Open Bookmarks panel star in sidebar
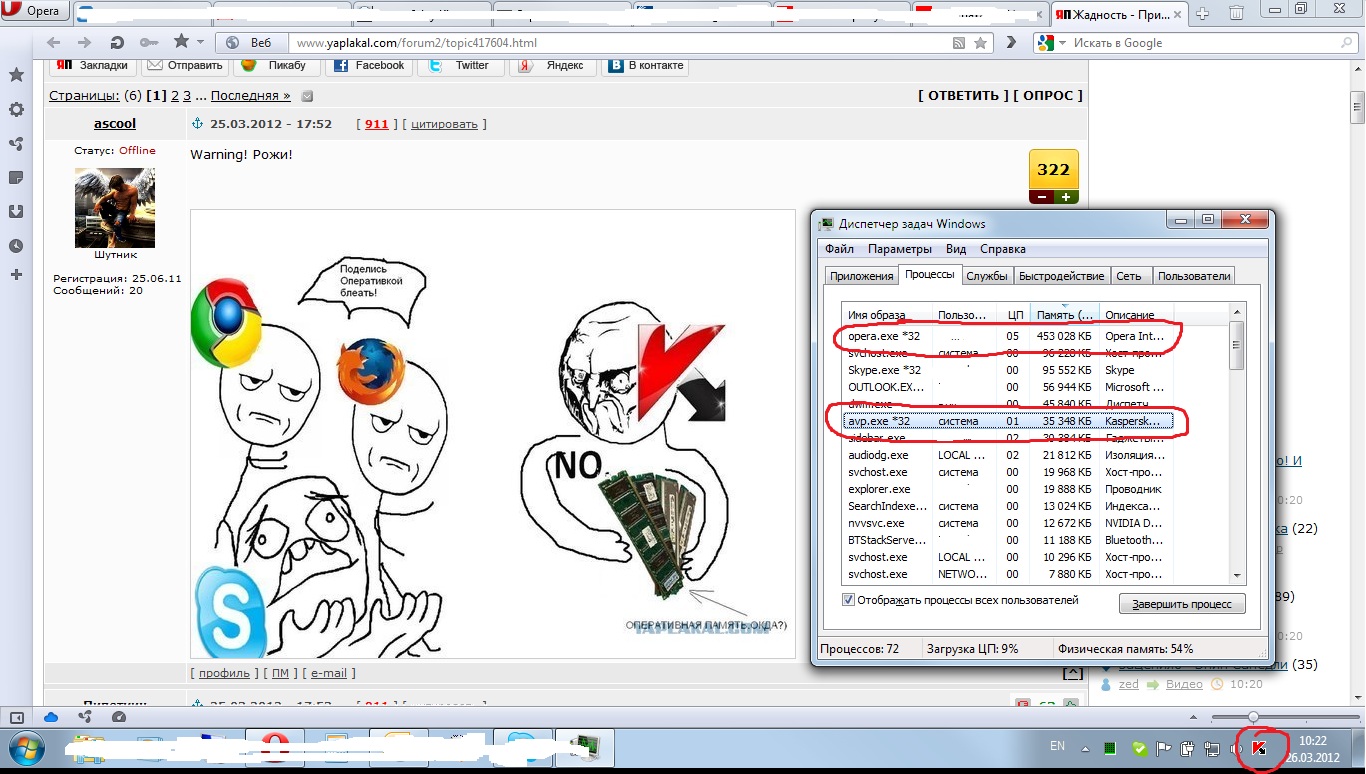The height and width of the screenshot is (774, 1366). pyautogui.click(x=16, y=75)
